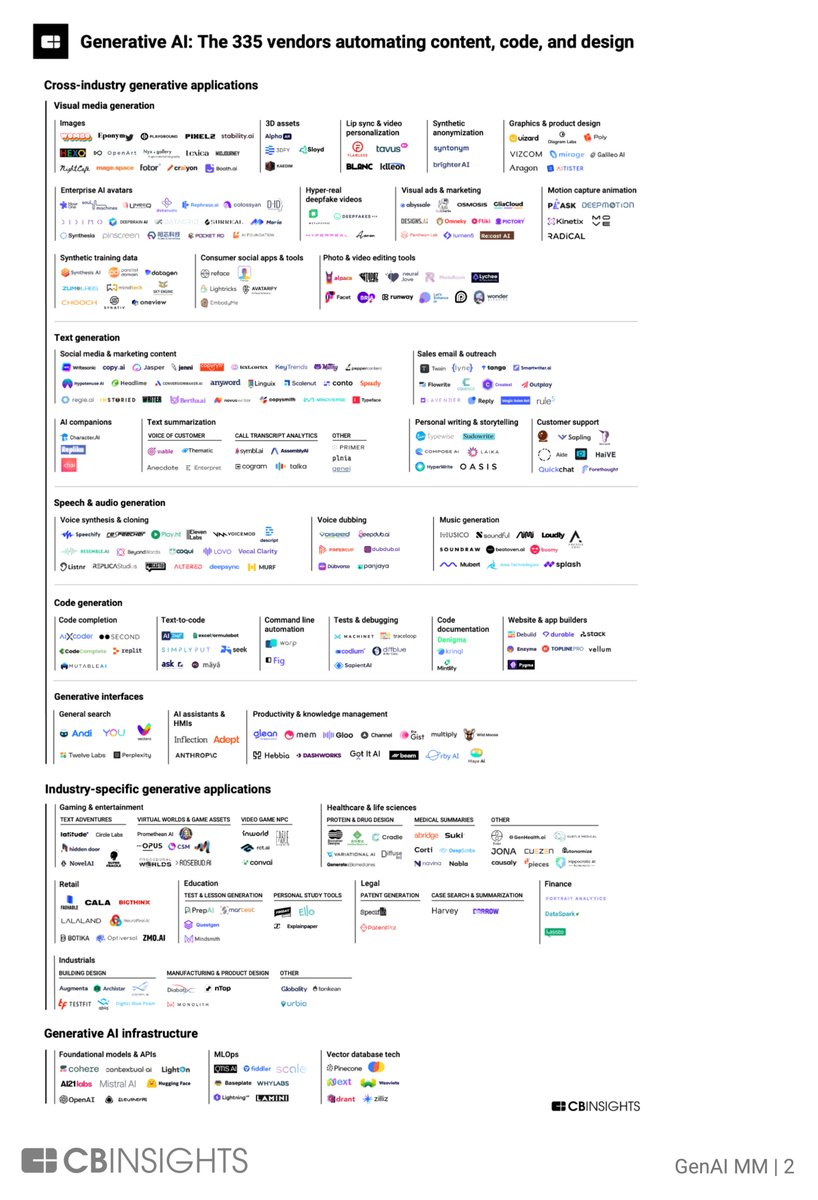Click the 'Code generation' section heading
818x1200 pixels.
(88, 603)
